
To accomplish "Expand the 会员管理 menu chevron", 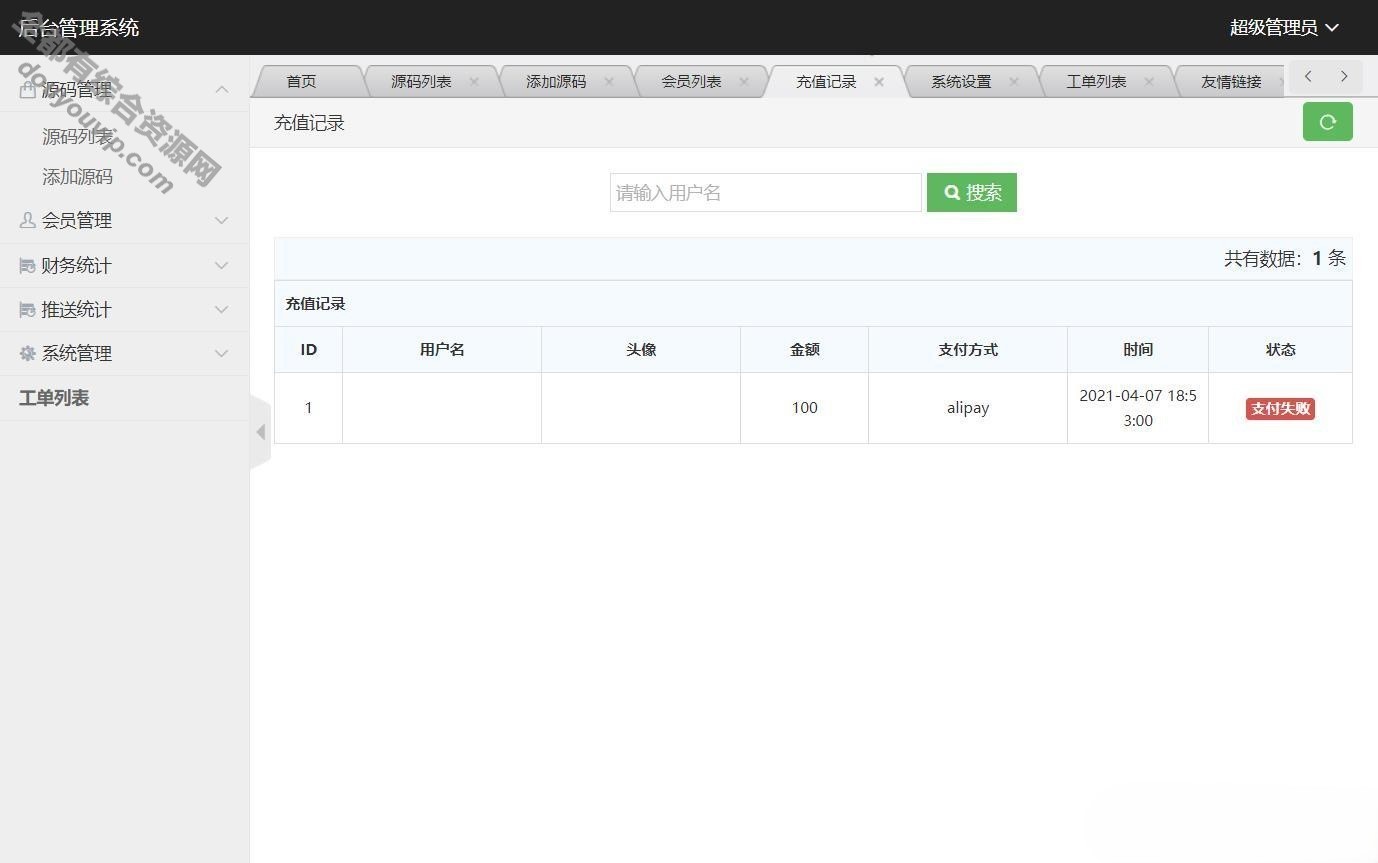I will coord(222,220).
